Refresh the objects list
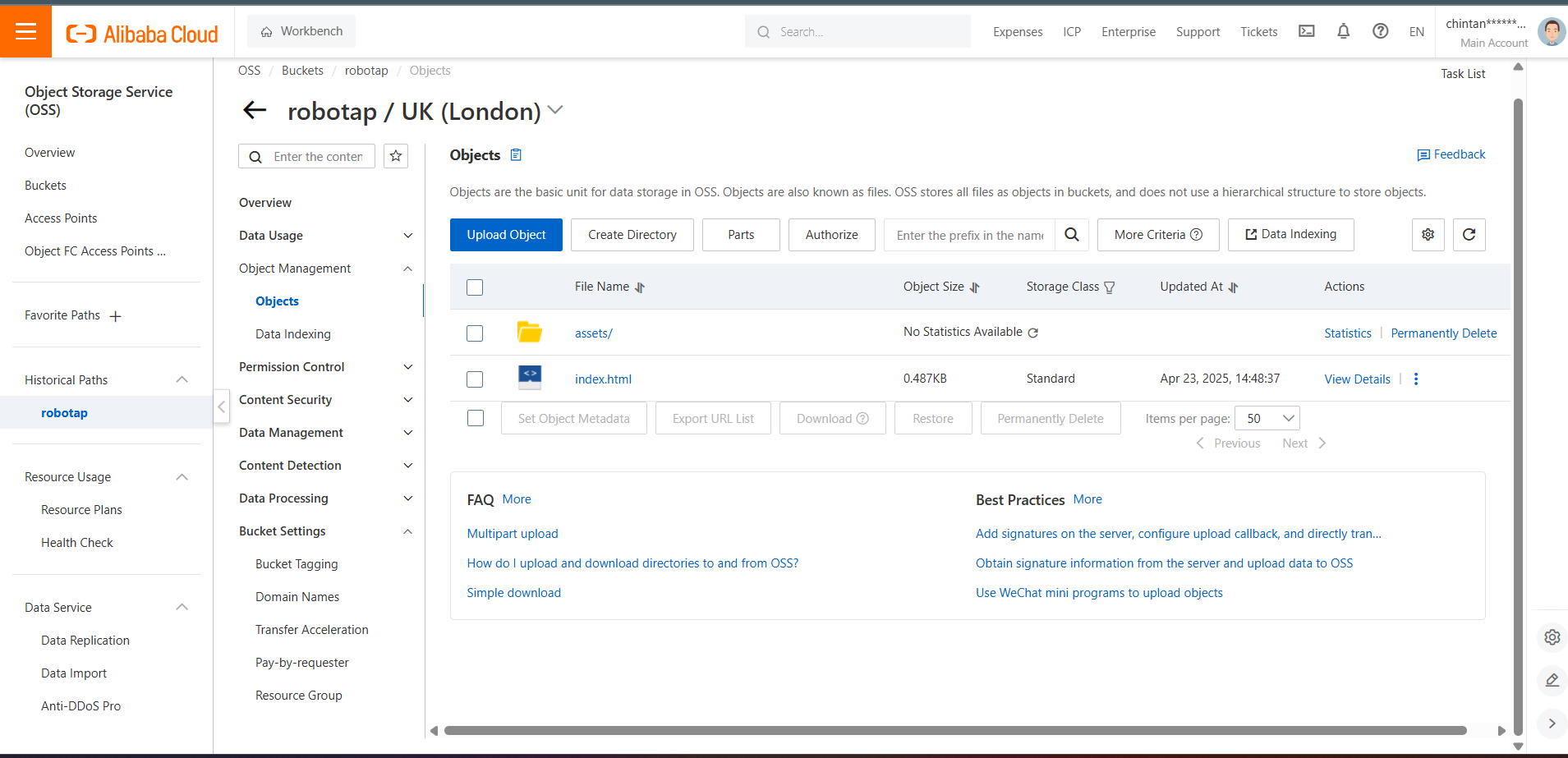This screenshot has height=758, width=1568. pos(1469,235)
